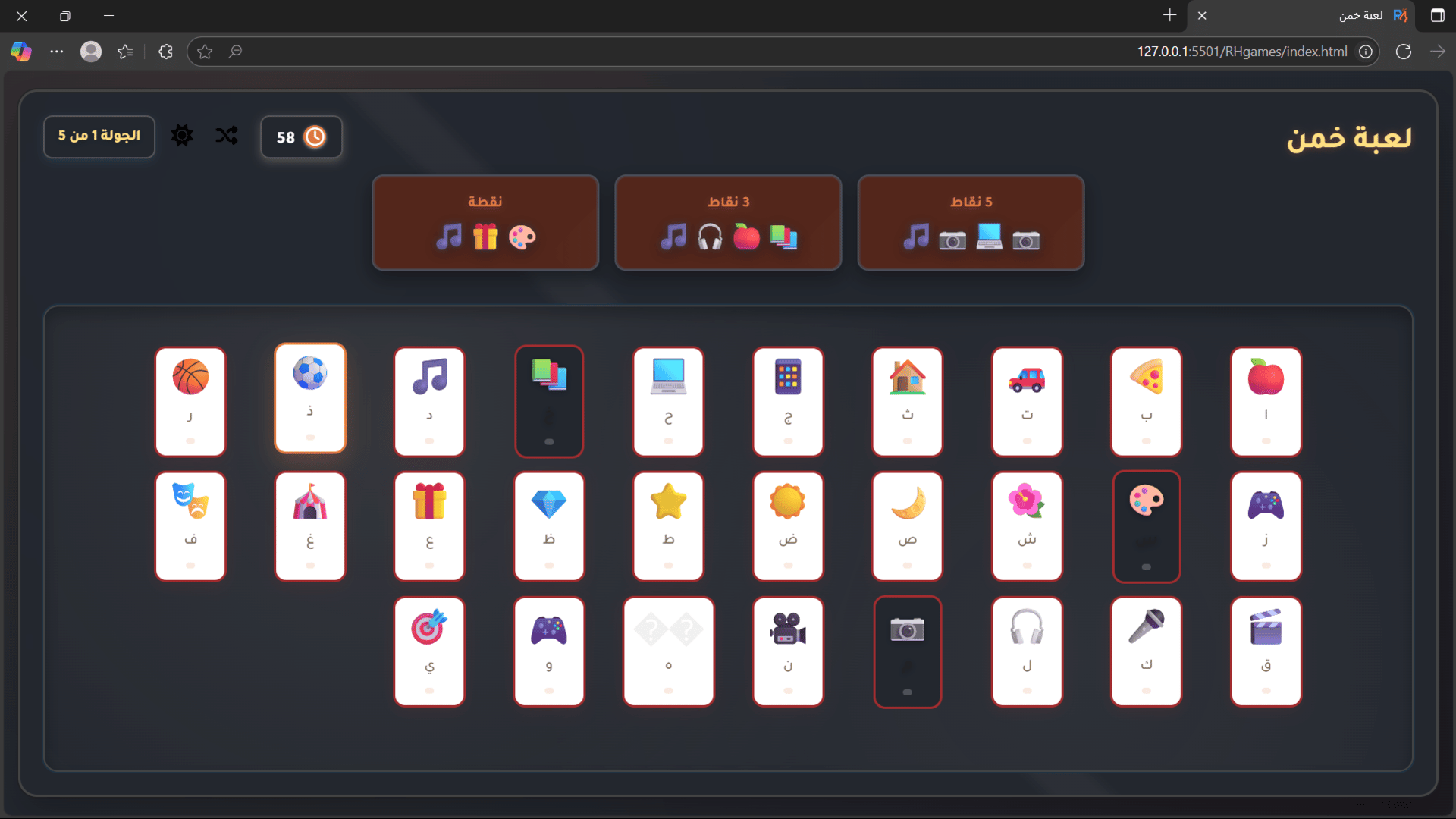Click the shuffle cards icon
This screenshot has height=819, width=1456.
(x=226, y=136)
